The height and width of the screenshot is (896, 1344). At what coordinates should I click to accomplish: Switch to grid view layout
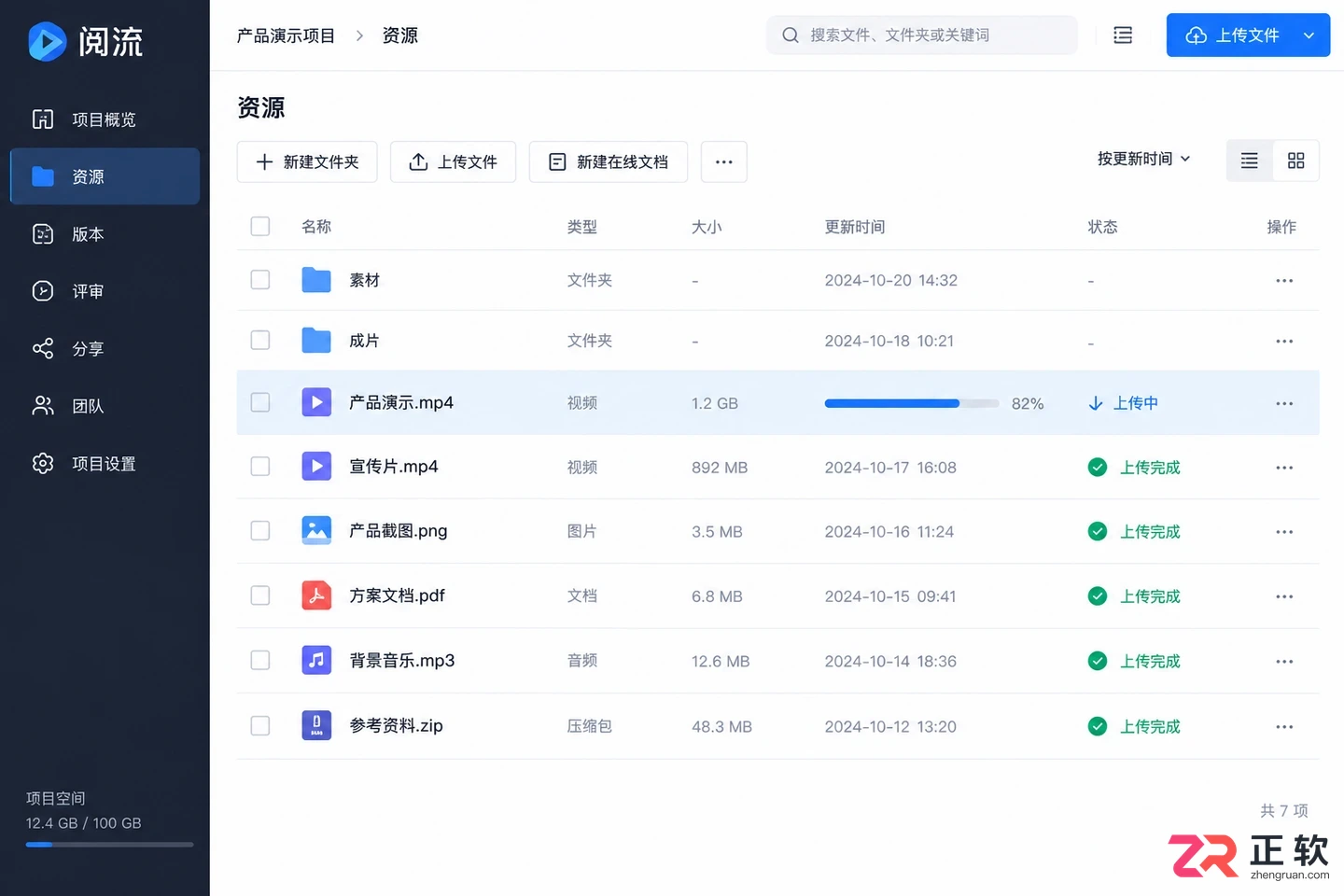coord(1295,161)
